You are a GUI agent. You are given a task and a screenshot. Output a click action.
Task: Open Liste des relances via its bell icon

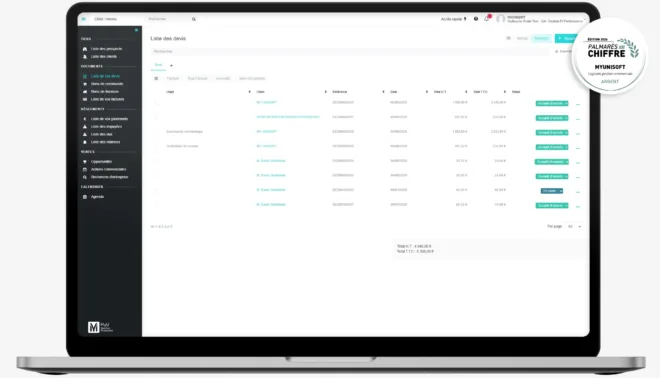[85, 142]
